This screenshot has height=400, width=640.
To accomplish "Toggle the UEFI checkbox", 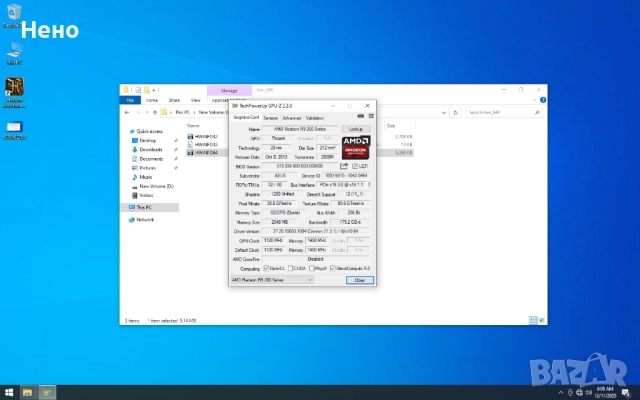I will [x=357, y=165].
